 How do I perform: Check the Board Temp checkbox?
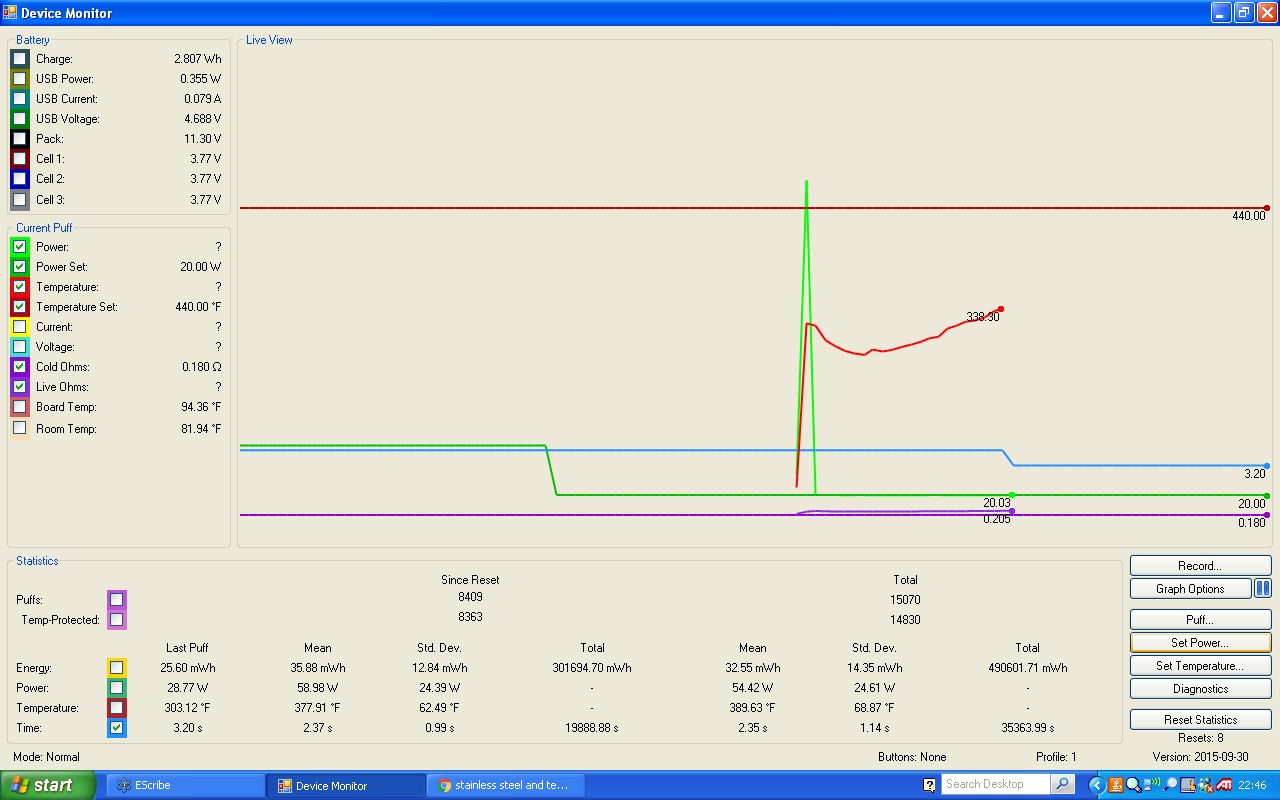tap(20, 407)
